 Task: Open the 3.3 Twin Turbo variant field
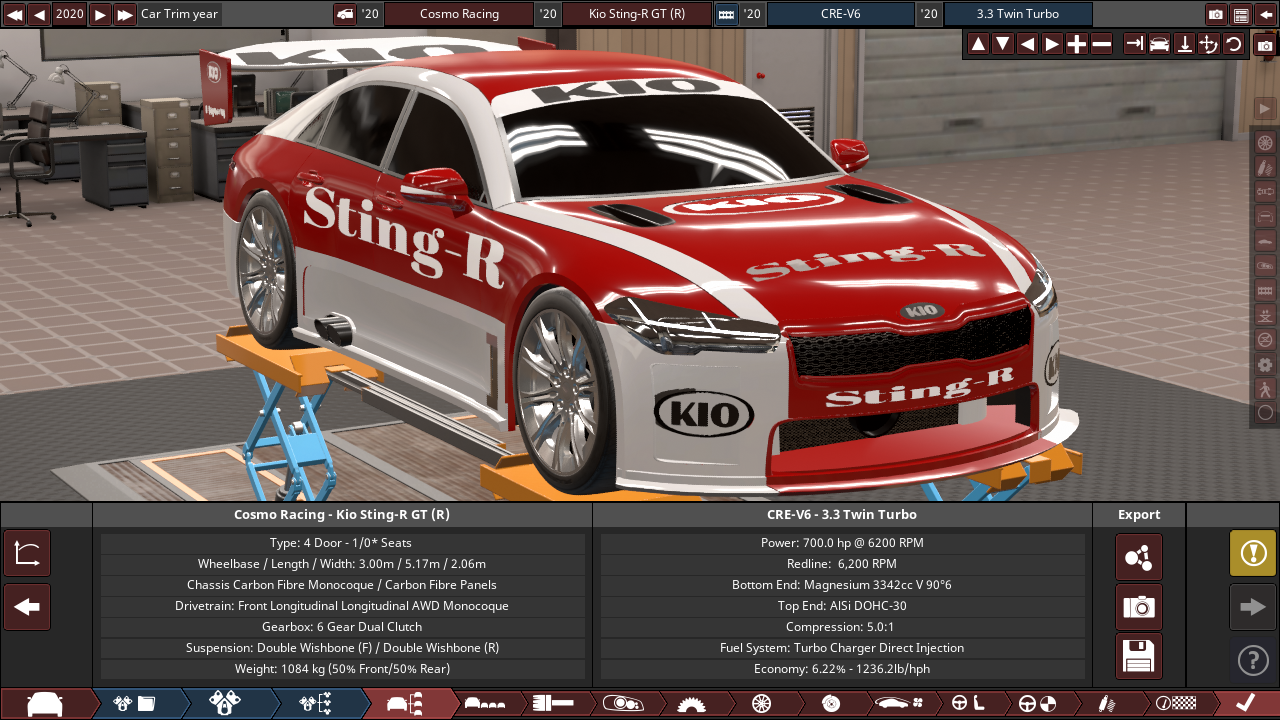(1018, 14)
